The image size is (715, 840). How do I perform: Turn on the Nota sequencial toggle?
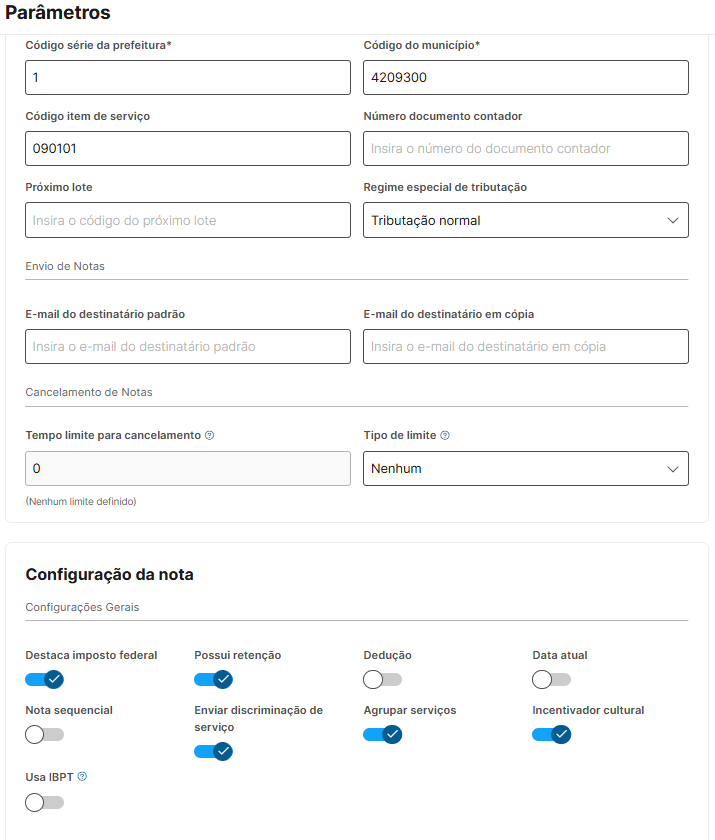[x=45, y=735]
